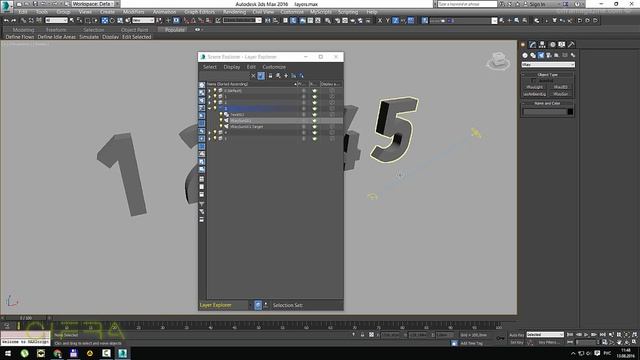Toggle visibility bulb of 0 (default) layer
This screenshot has height=360, width=640.
point(215,91)
